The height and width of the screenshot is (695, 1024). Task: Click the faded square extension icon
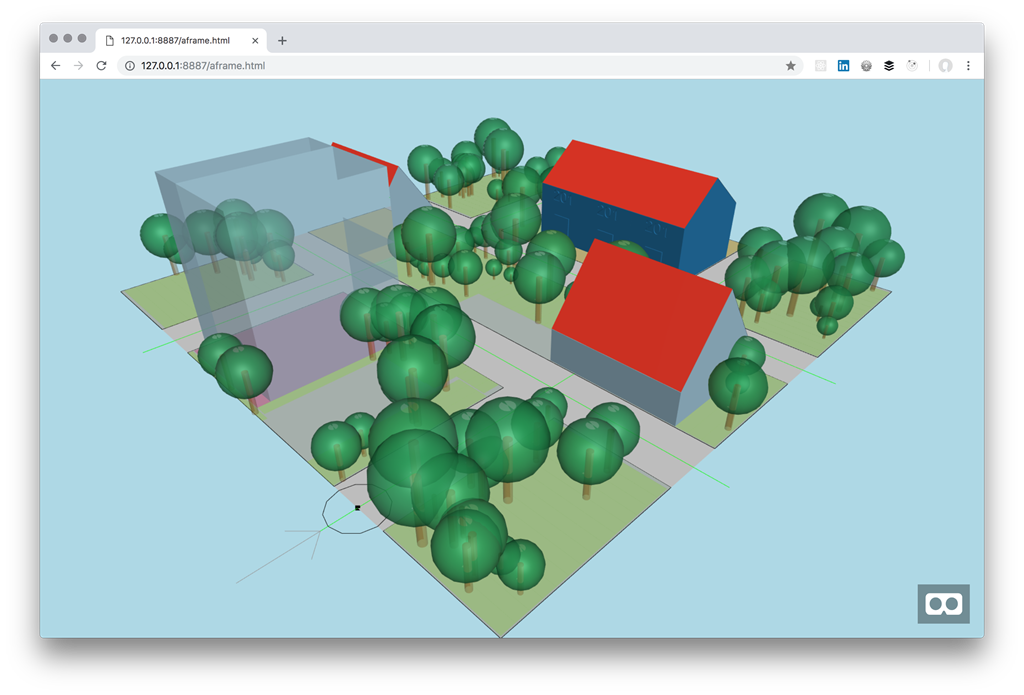(x=820, y=66)
